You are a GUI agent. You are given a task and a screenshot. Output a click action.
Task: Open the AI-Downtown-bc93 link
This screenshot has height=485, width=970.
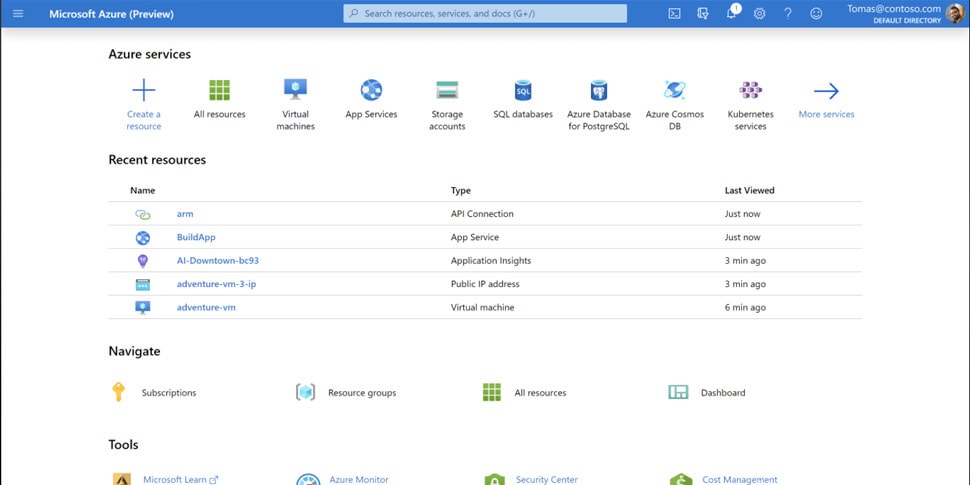coord(218,261)
